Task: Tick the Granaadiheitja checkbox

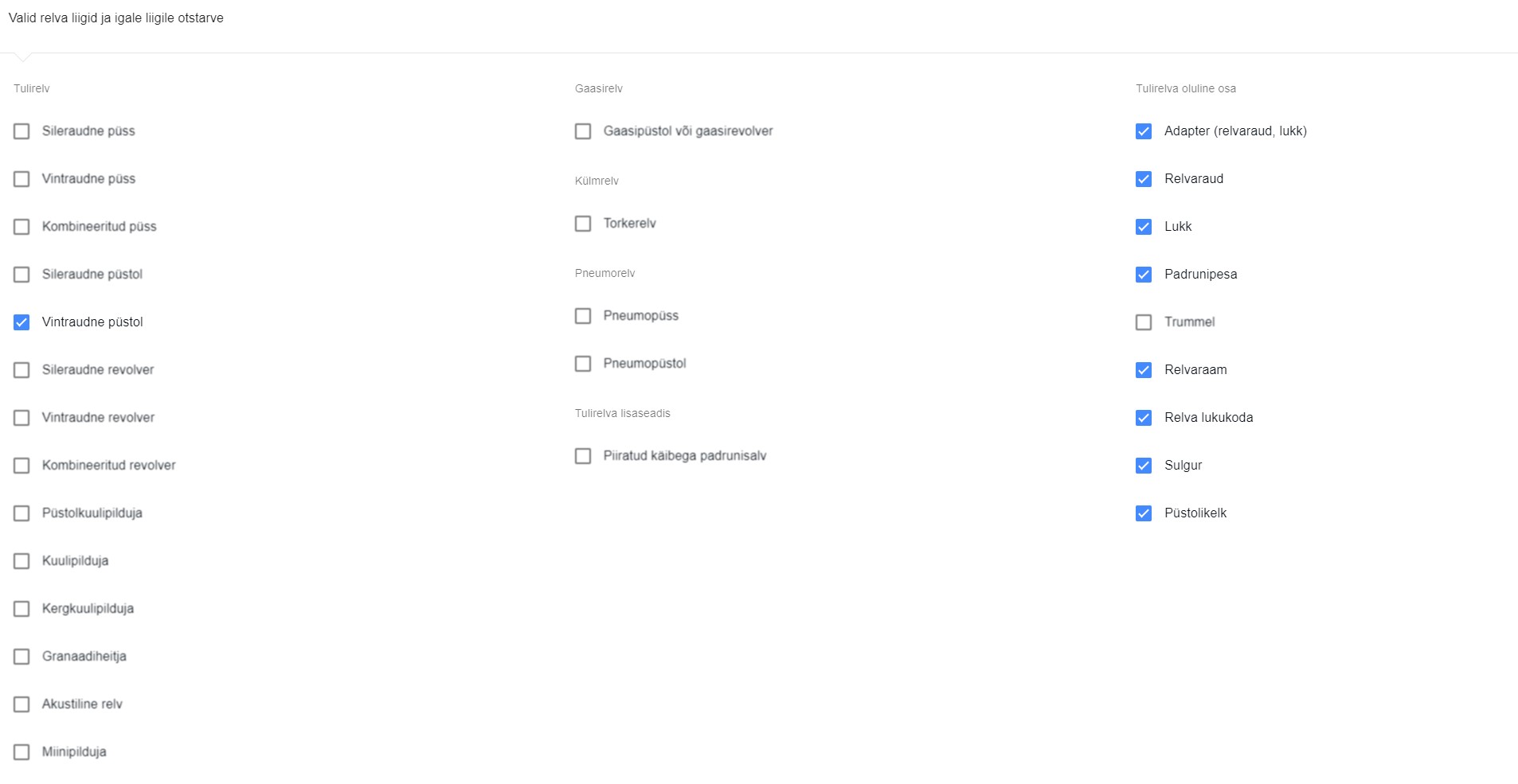Action: 22,657
